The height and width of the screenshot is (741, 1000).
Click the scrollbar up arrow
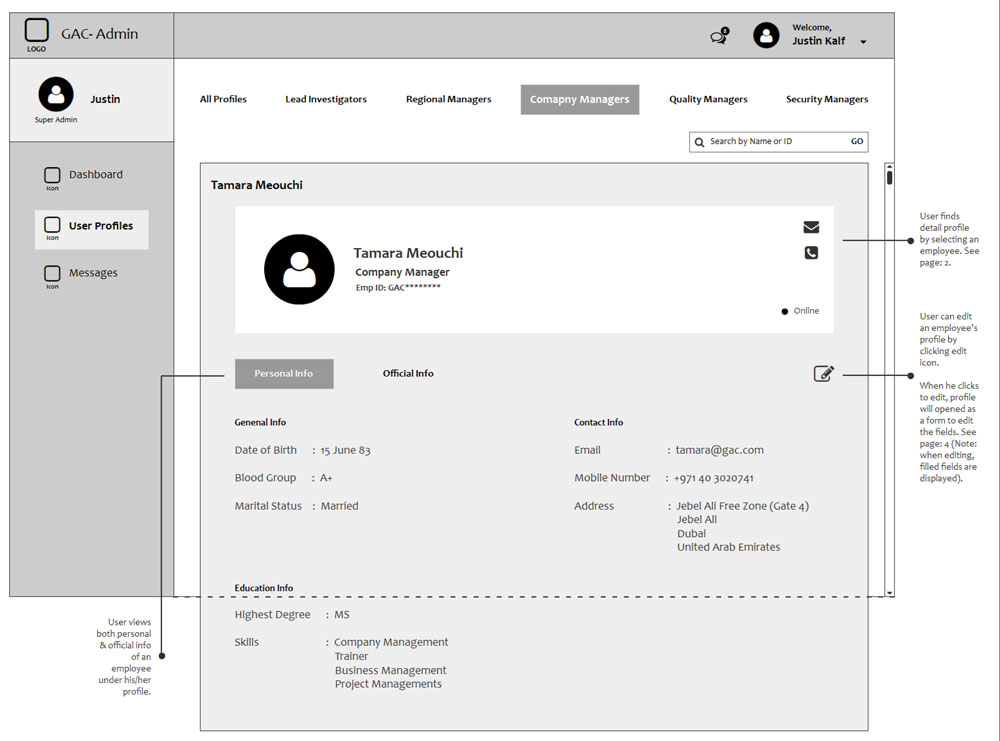[889, 168]
